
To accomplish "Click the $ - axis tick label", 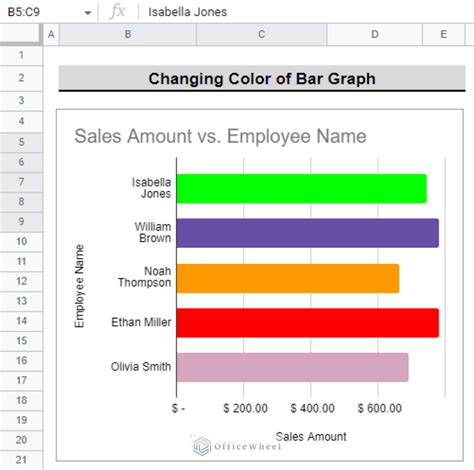I will [x=178, y=408].
